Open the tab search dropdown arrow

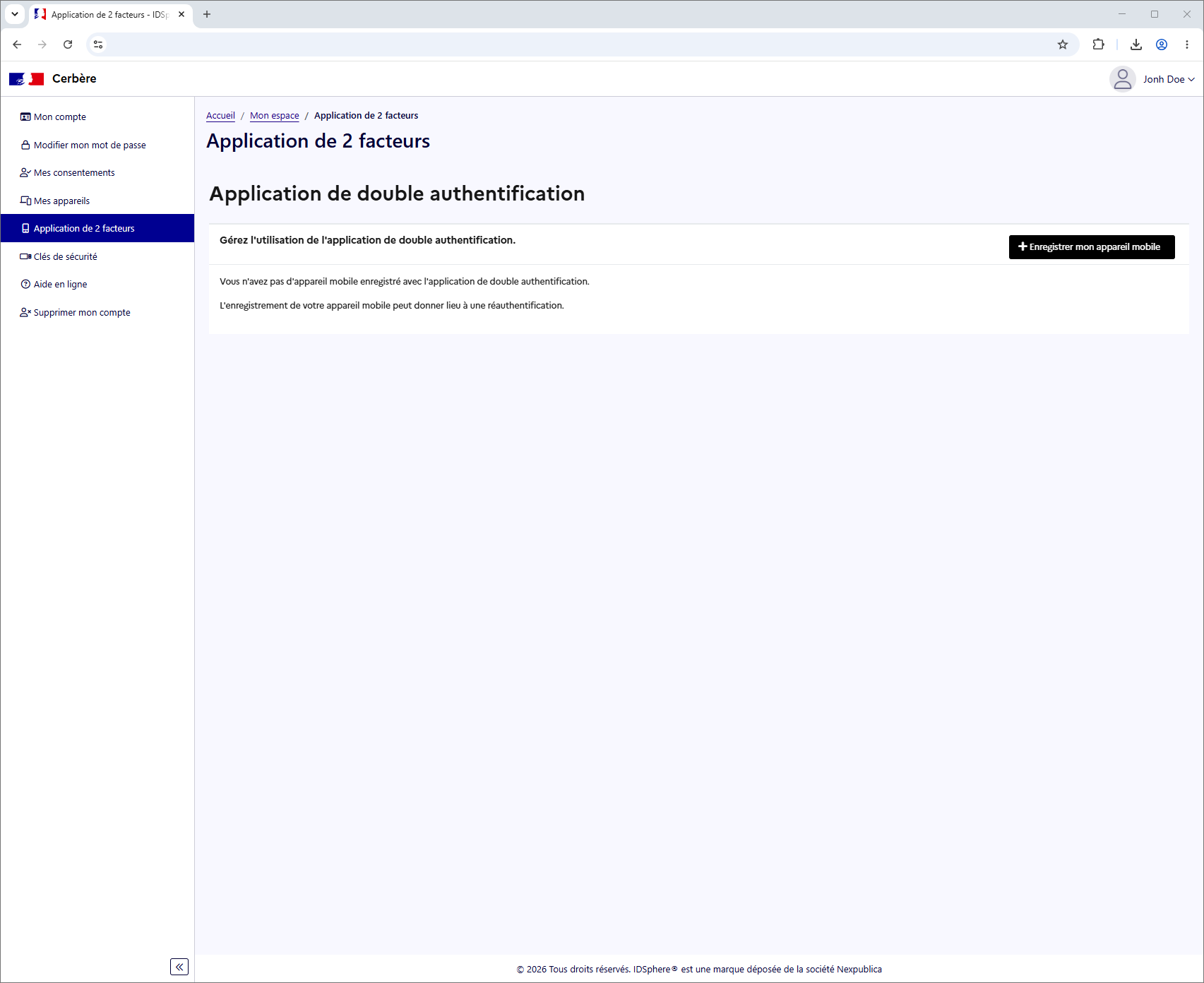point(15,14)
